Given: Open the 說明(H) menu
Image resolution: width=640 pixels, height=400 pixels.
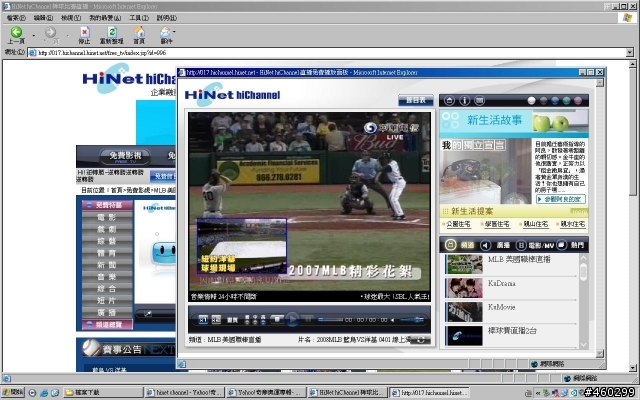Looking at the screenshot, I should pos(167,18).
